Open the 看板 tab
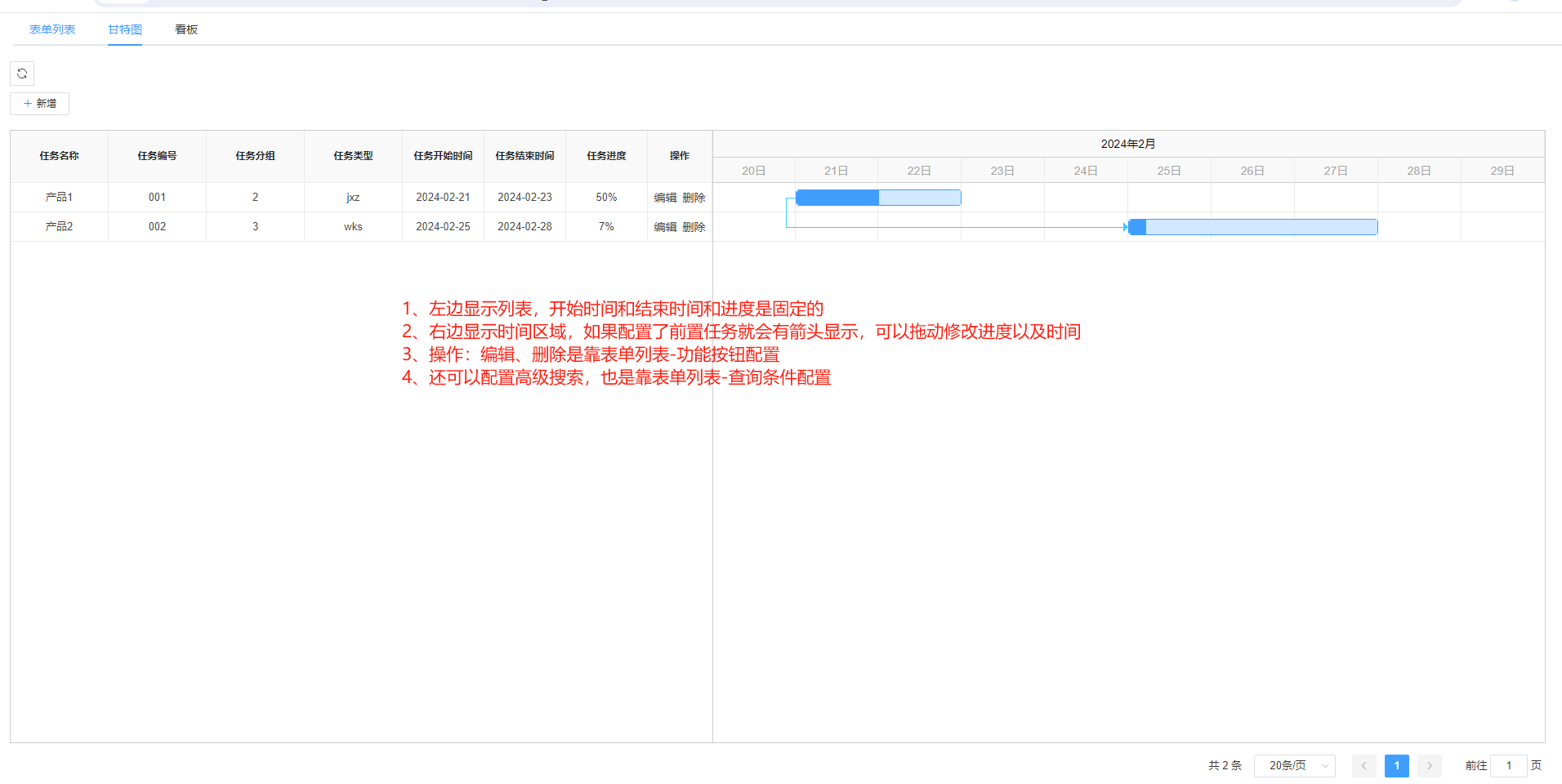This screenshot has width=1562, height=784. [x=186, y=29]
